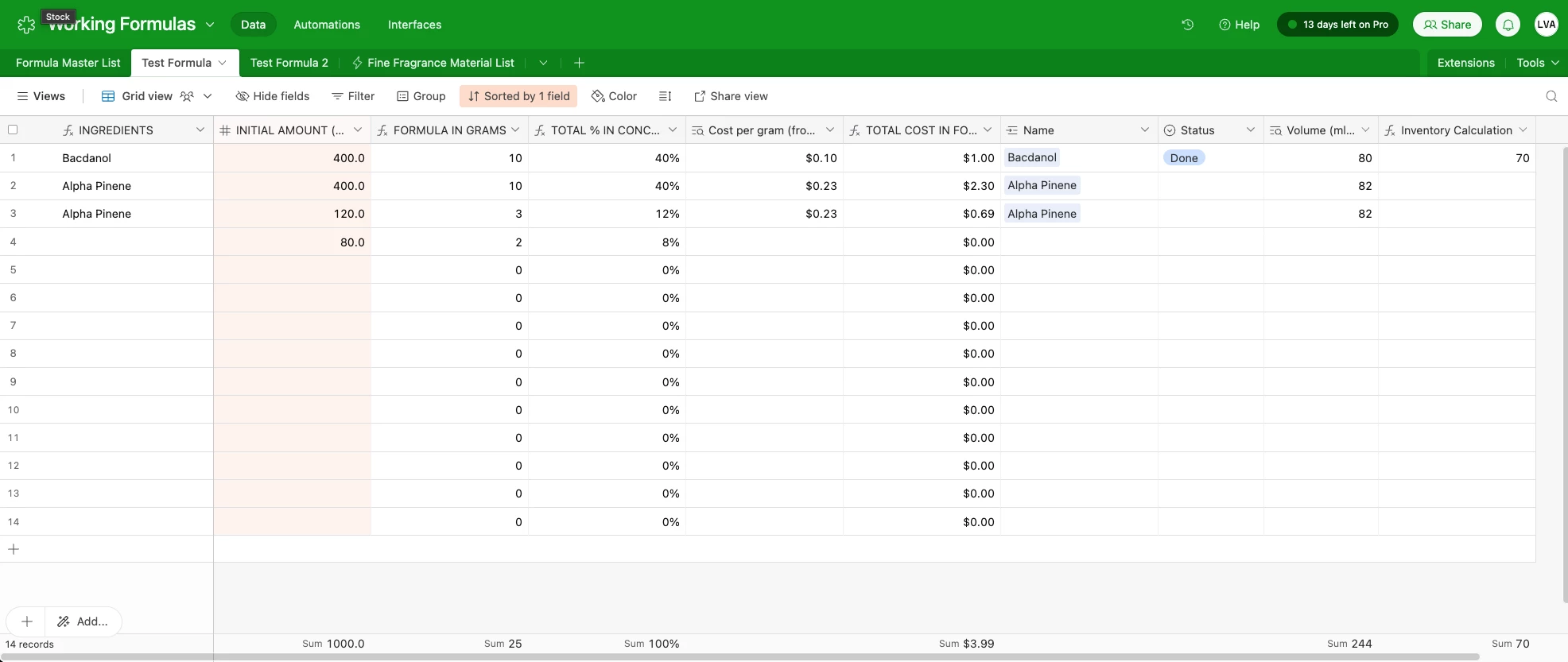Click the horizontal scrollbar at bottom
Viewport: 1568px width, 662px height.
point(739,657)
